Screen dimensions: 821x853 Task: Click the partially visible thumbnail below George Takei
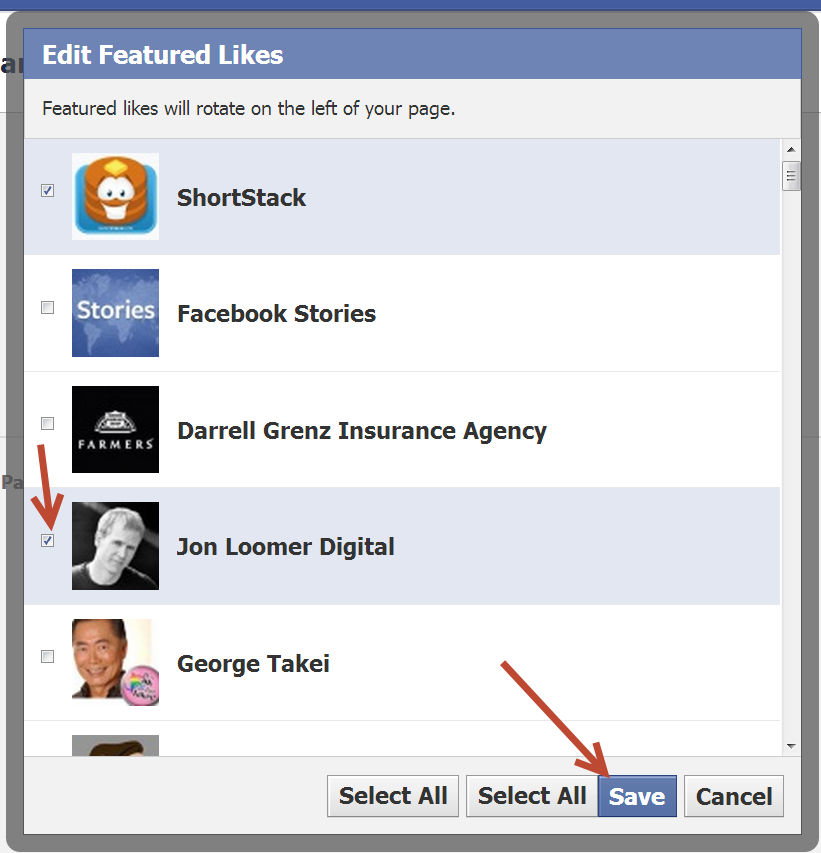115,745
